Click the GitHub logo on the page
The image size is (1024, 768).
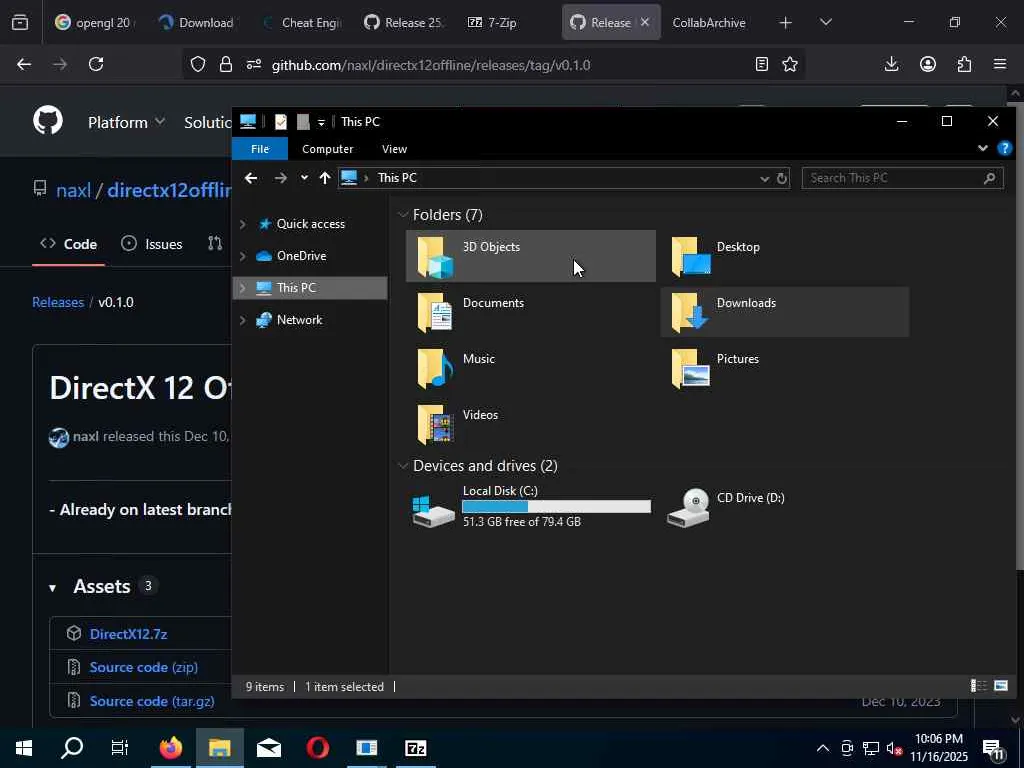pos(48,121)
